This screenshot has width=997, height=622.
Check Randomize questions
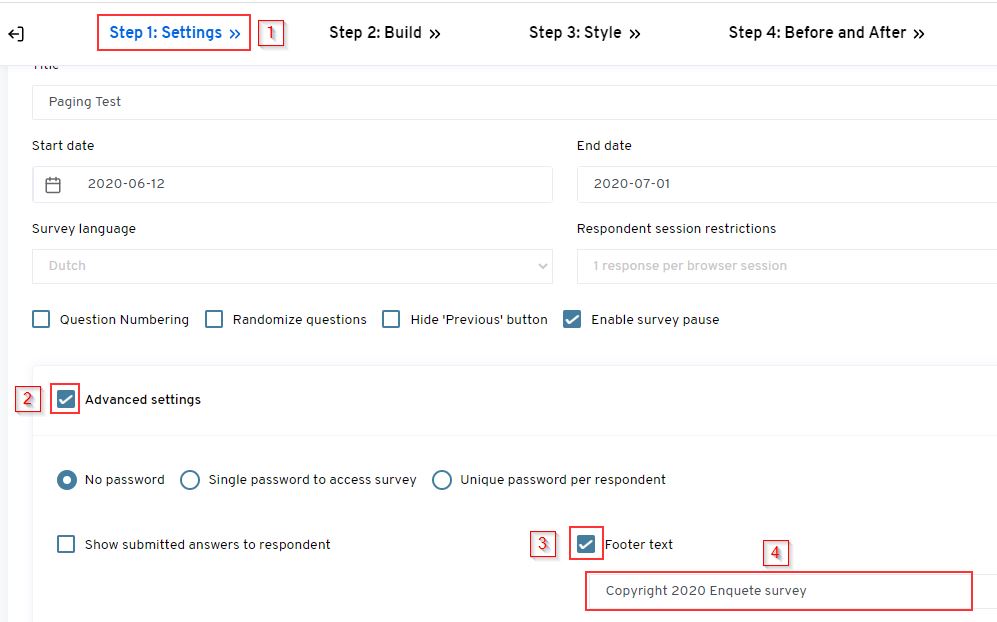pyautogui.click(x=214, y=319)
